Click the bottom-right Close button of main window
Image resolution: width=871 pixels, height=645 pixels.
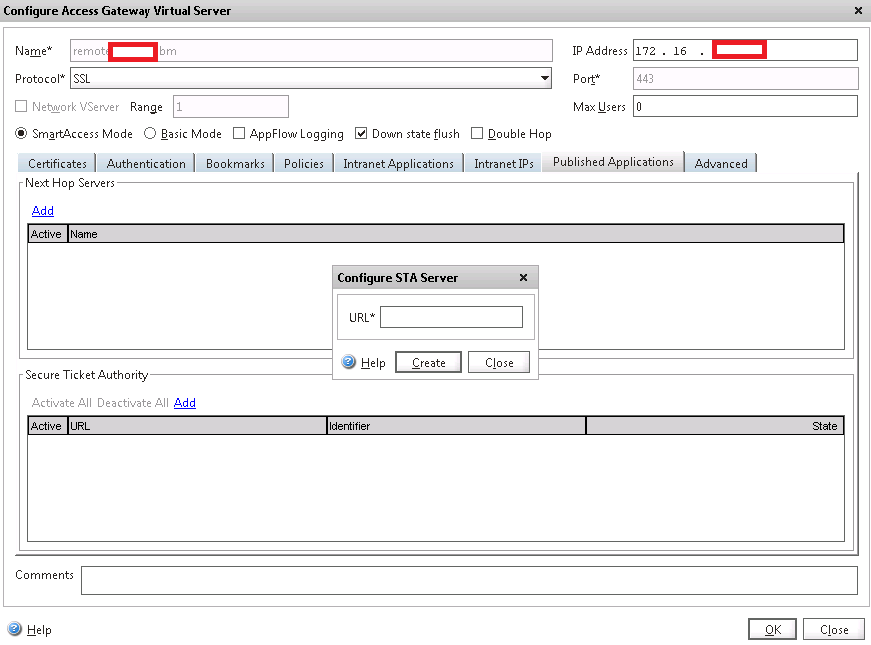point(834,629)
